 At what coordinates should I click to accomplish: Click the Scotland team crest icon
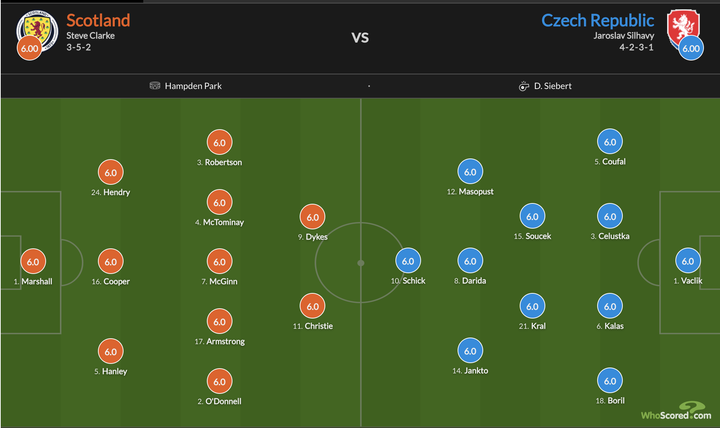click(x=36, y=27)
